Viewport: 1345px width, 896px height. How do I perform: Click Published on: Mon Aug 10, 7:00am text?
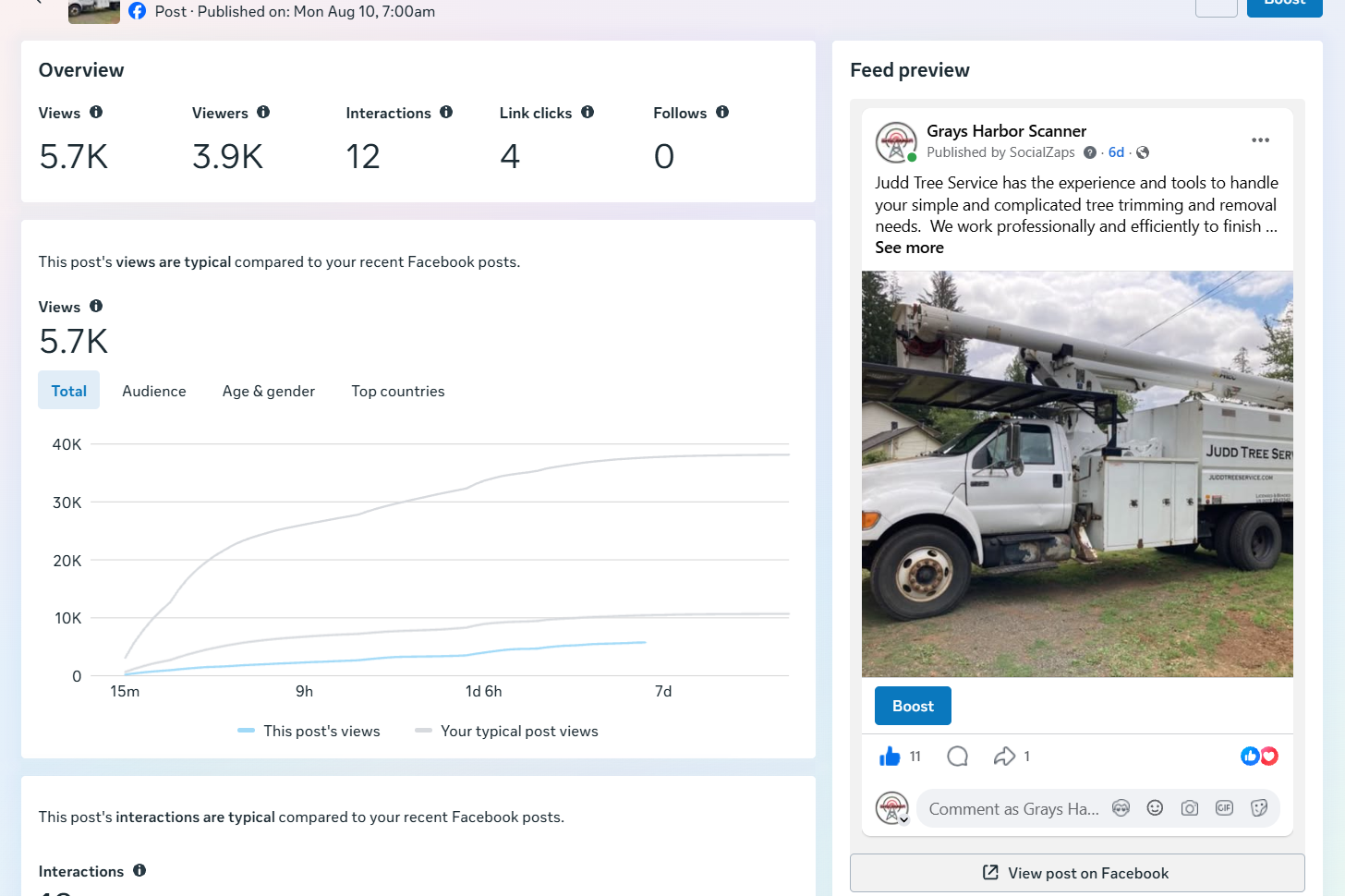tap(316, 11)
